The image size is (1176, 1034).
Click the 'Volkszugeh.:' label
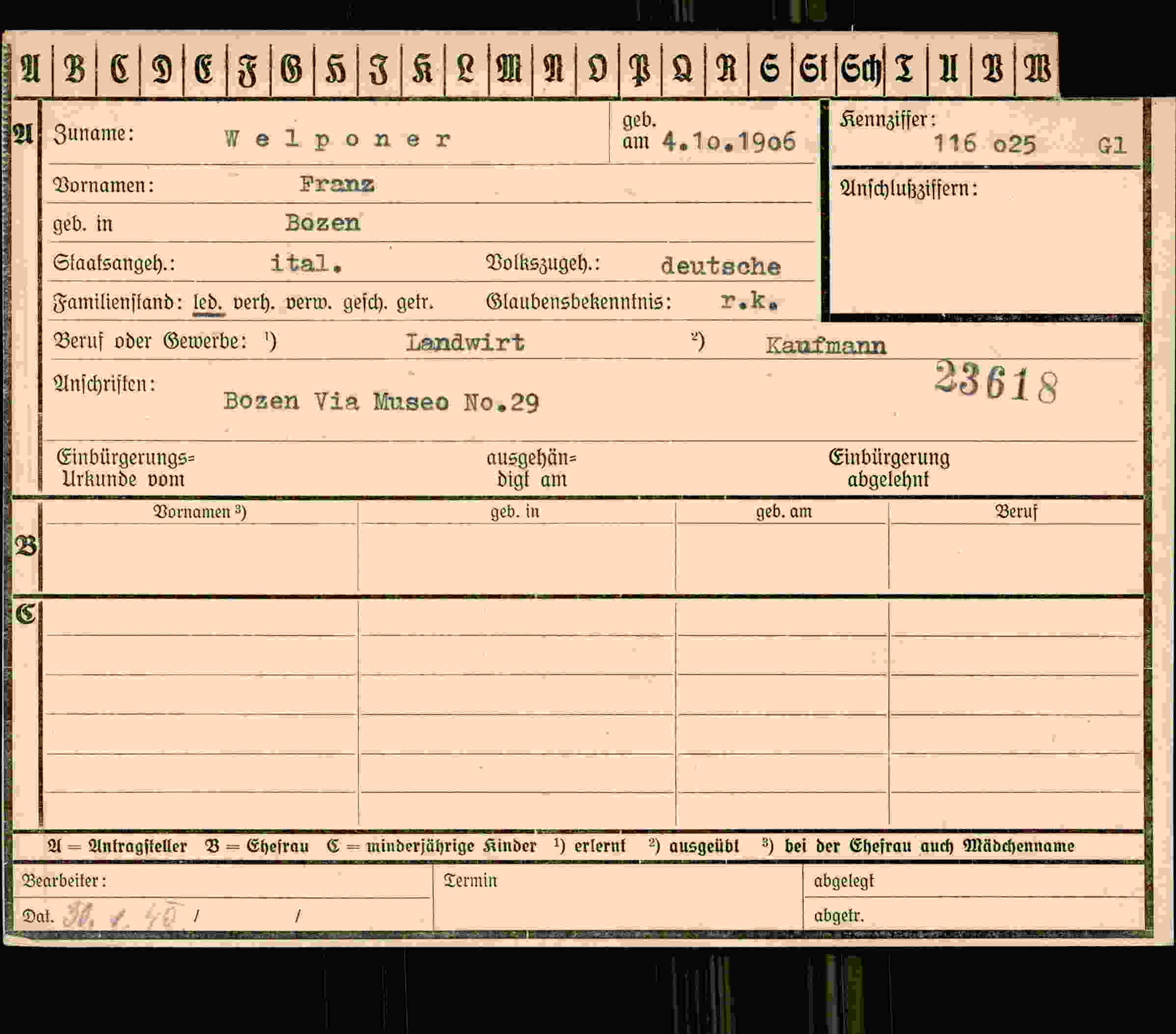[543, 264]
